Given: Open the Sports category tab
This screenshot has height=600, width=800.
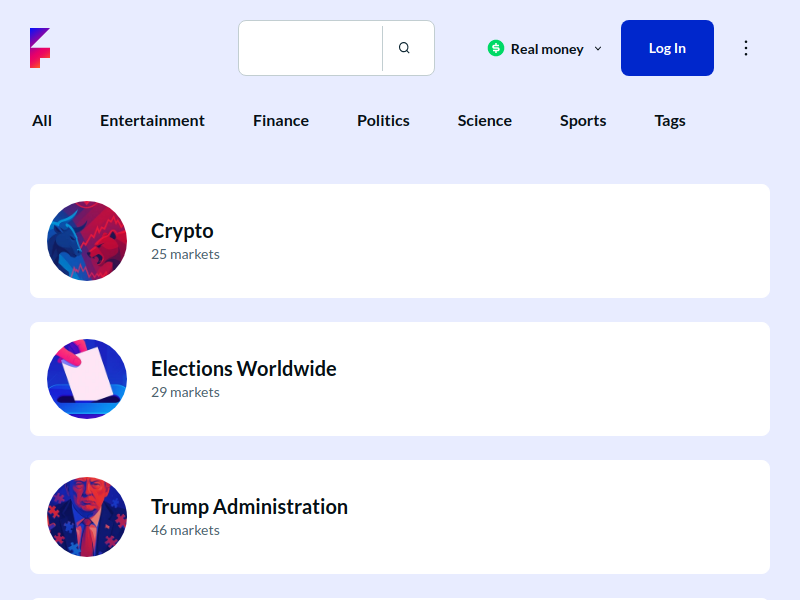Looking at the screenshot, I should pyautogui.click(x=583, y=121).
